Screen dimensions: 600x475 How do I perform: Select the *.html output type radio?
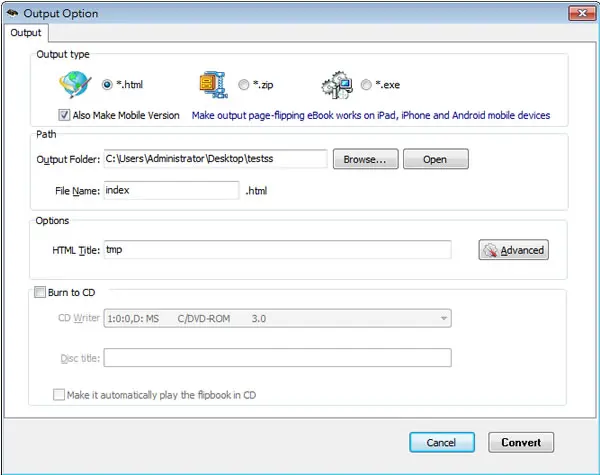[x=107, y=85]
